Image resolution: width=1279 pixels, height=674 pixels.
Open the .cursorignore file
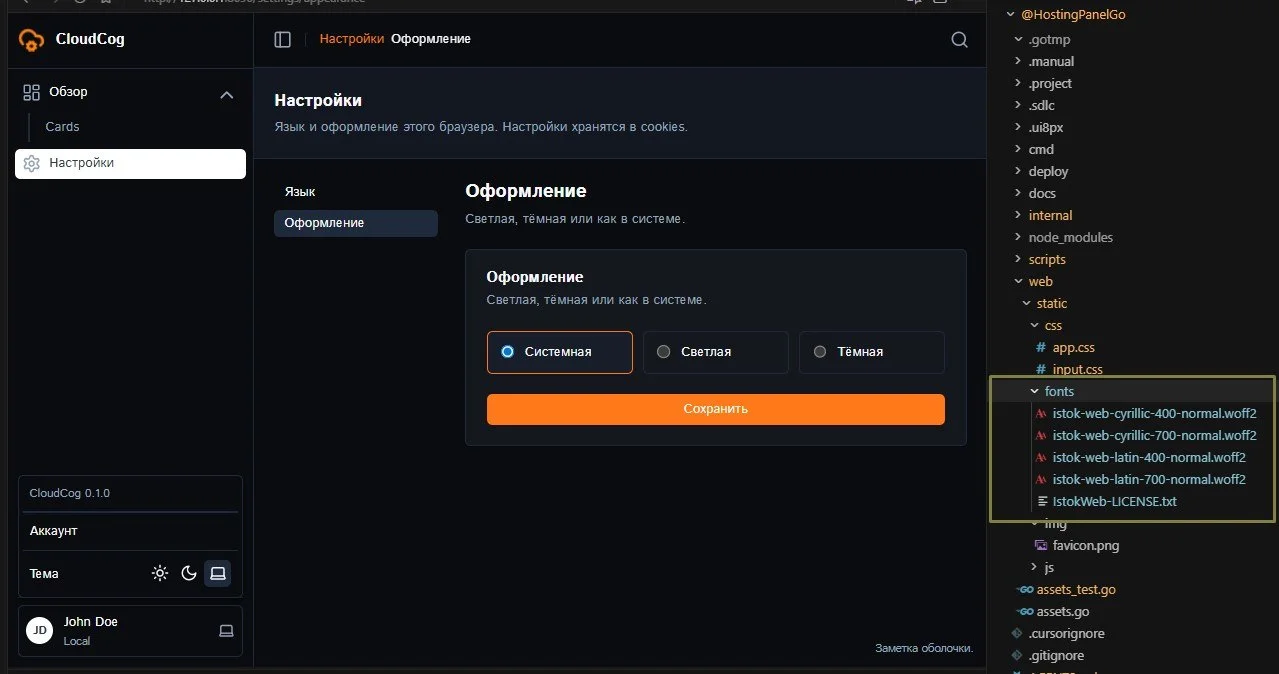1066,634
